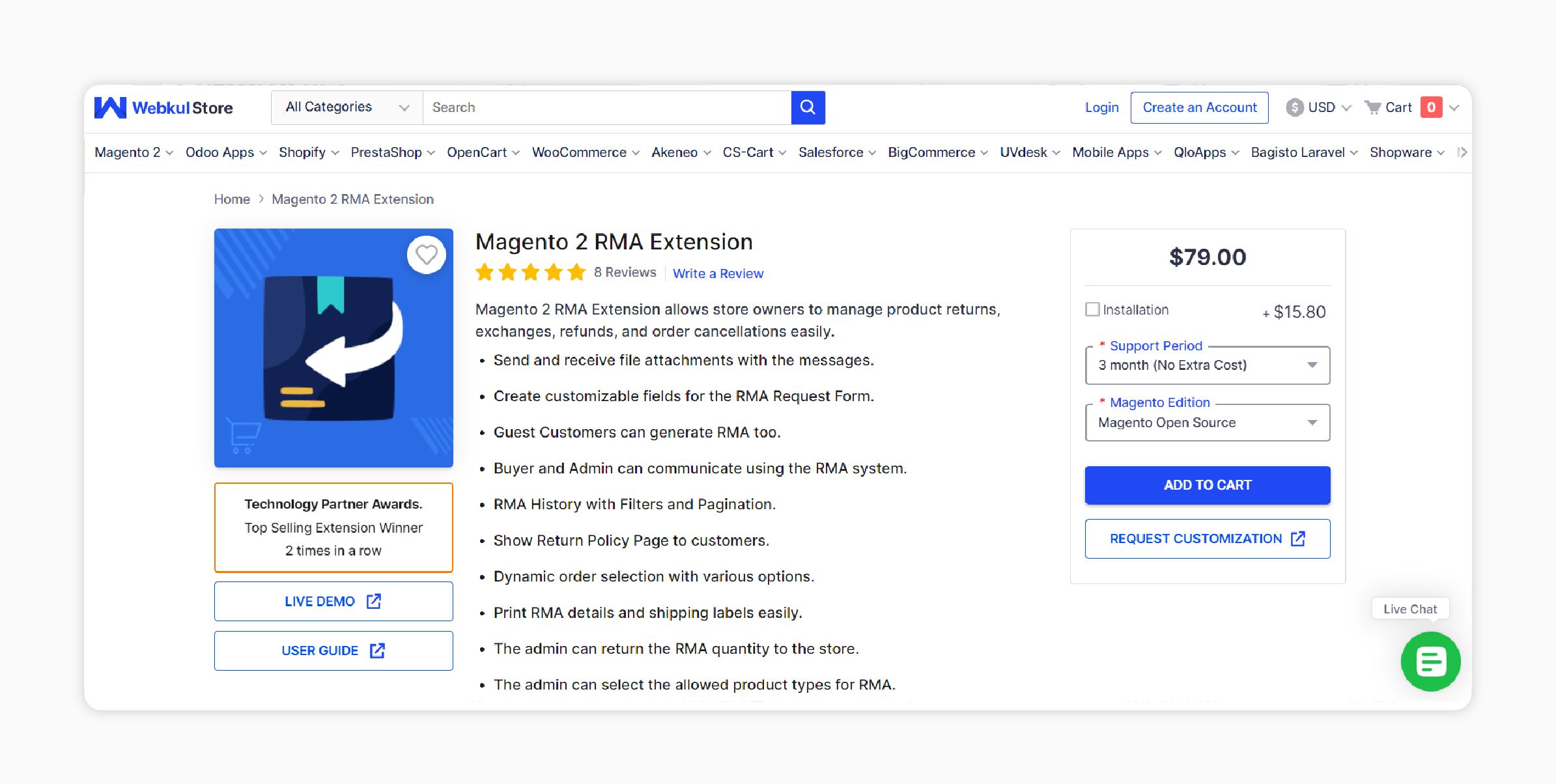Screen dimensions: 1556x784
Task: Open the Magento Edition dropdown
Action: point(1208,423)
